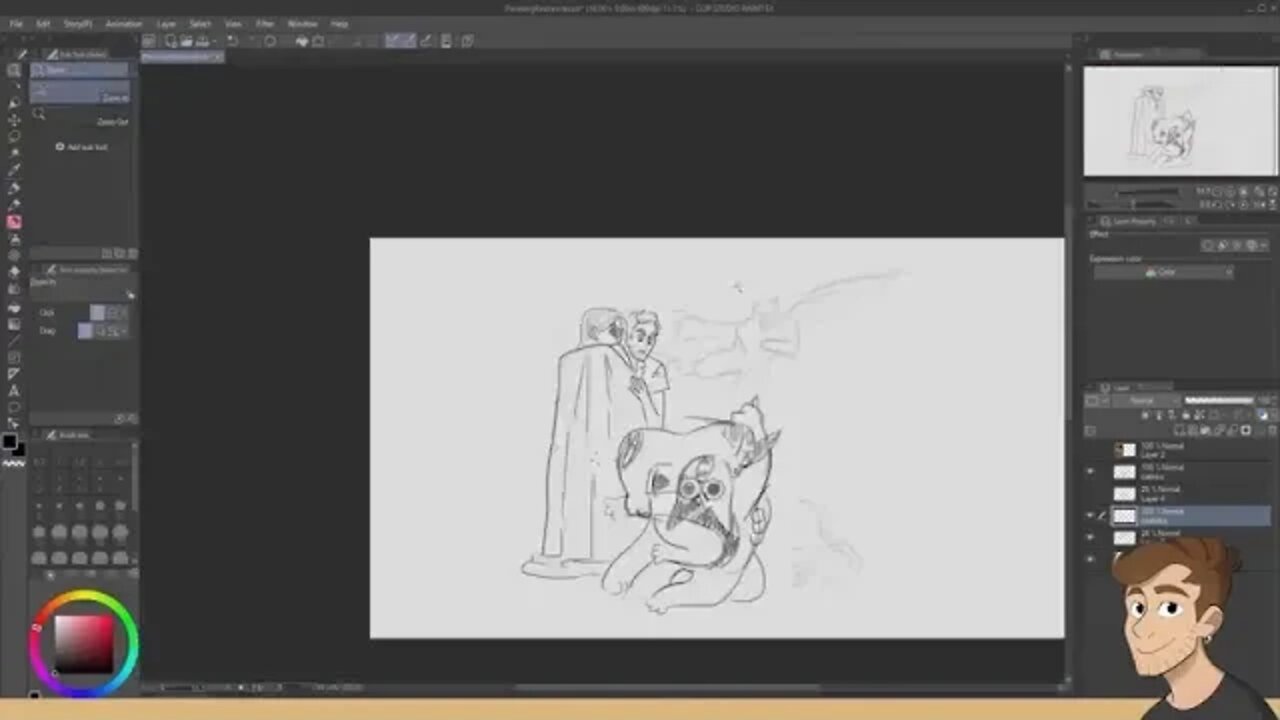Open the Edit menu
1280x720 pixels.
[x=43, y=23]
